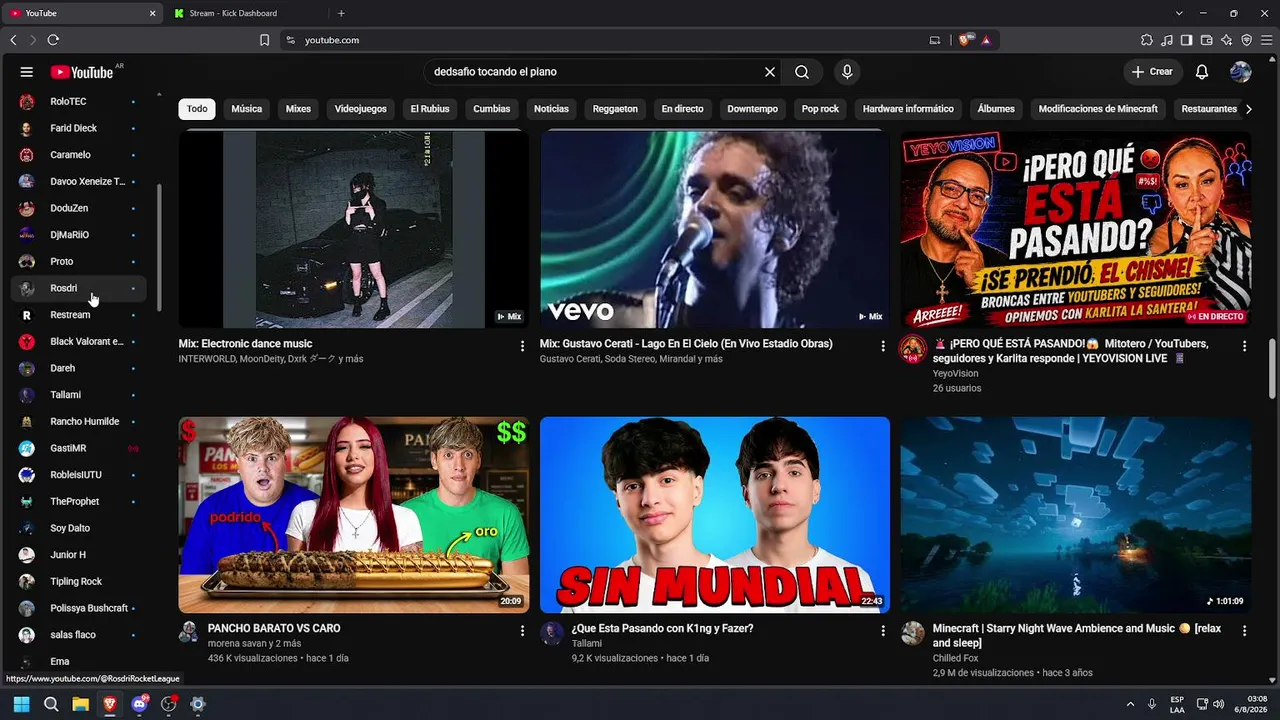Open the Brave icon on the taskbar
This screenshot has height=720, width=1280.
click(110, 704)
